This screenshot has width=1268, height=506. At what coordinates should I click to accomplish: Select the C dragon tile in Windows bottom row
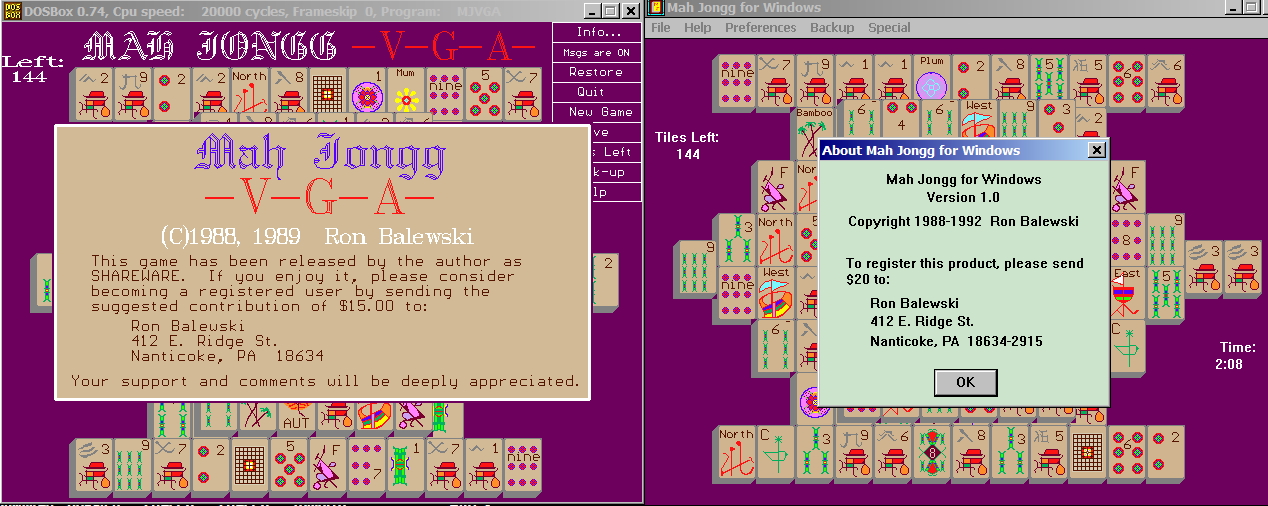pyautogui.click(x=776, y=451)
